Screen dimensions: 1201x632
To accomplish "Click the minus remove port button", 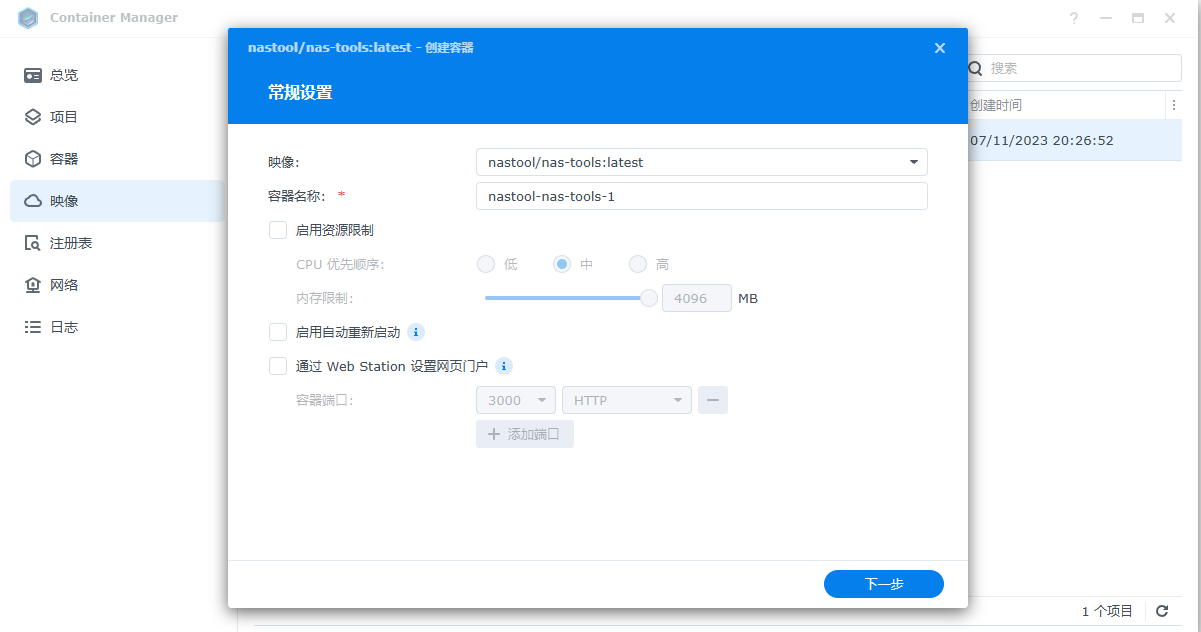I will point(713,400).
